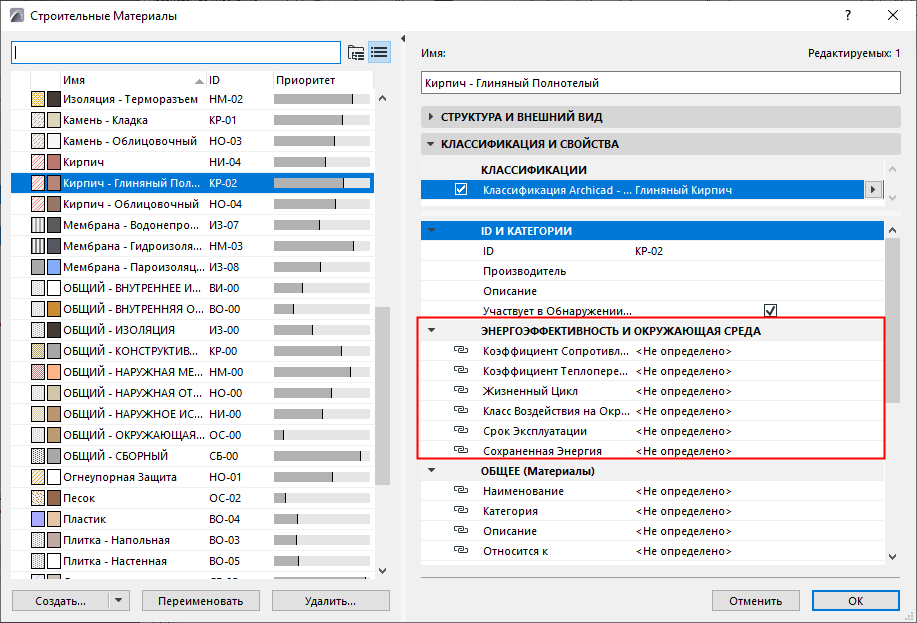The height and width of the screenshot is (623, 917).
Task: Click link icon beside Относится к
Action: point(461,550)
